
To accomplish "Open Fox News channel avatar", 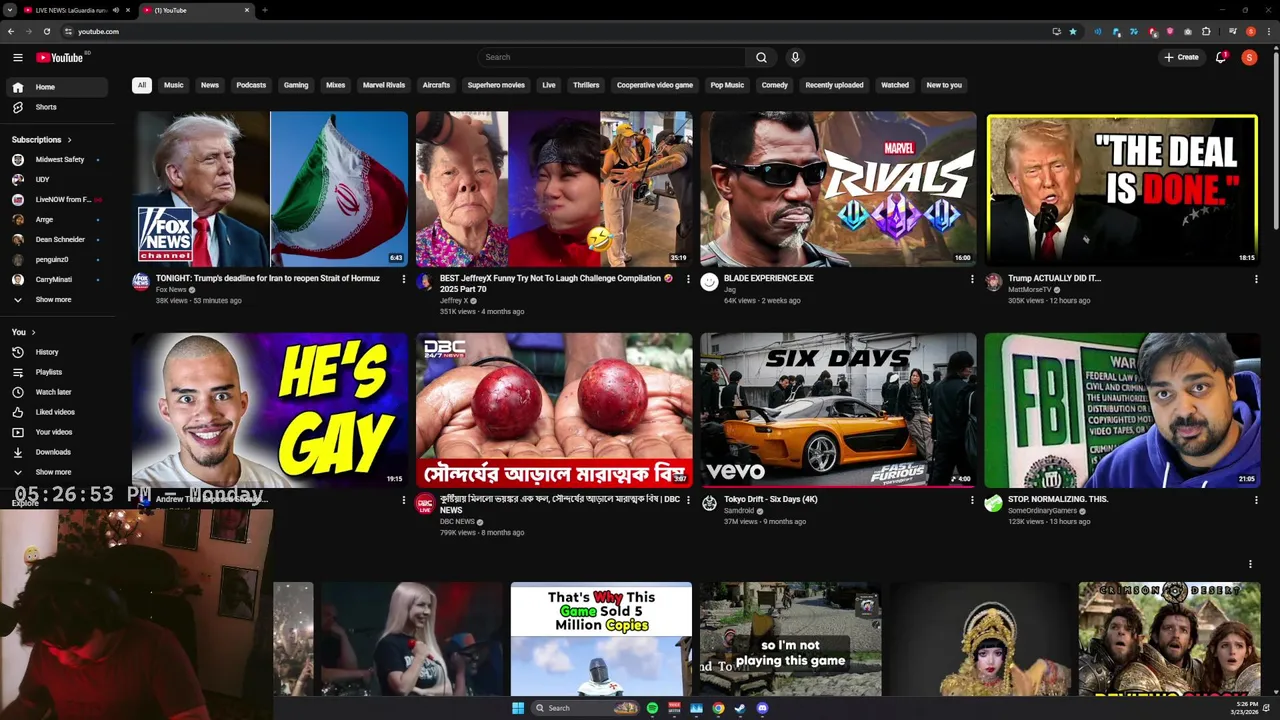I will pos(141,282).
